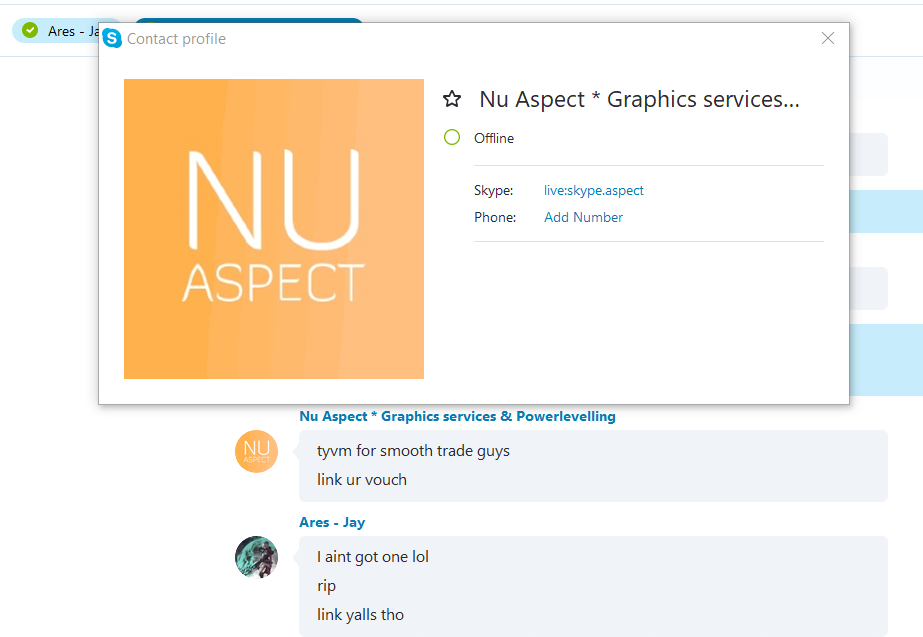Viewport: 923px width, 637px height.
Task: Click the Skype logo in the profile title bar
Action: [x=112, y=39]
